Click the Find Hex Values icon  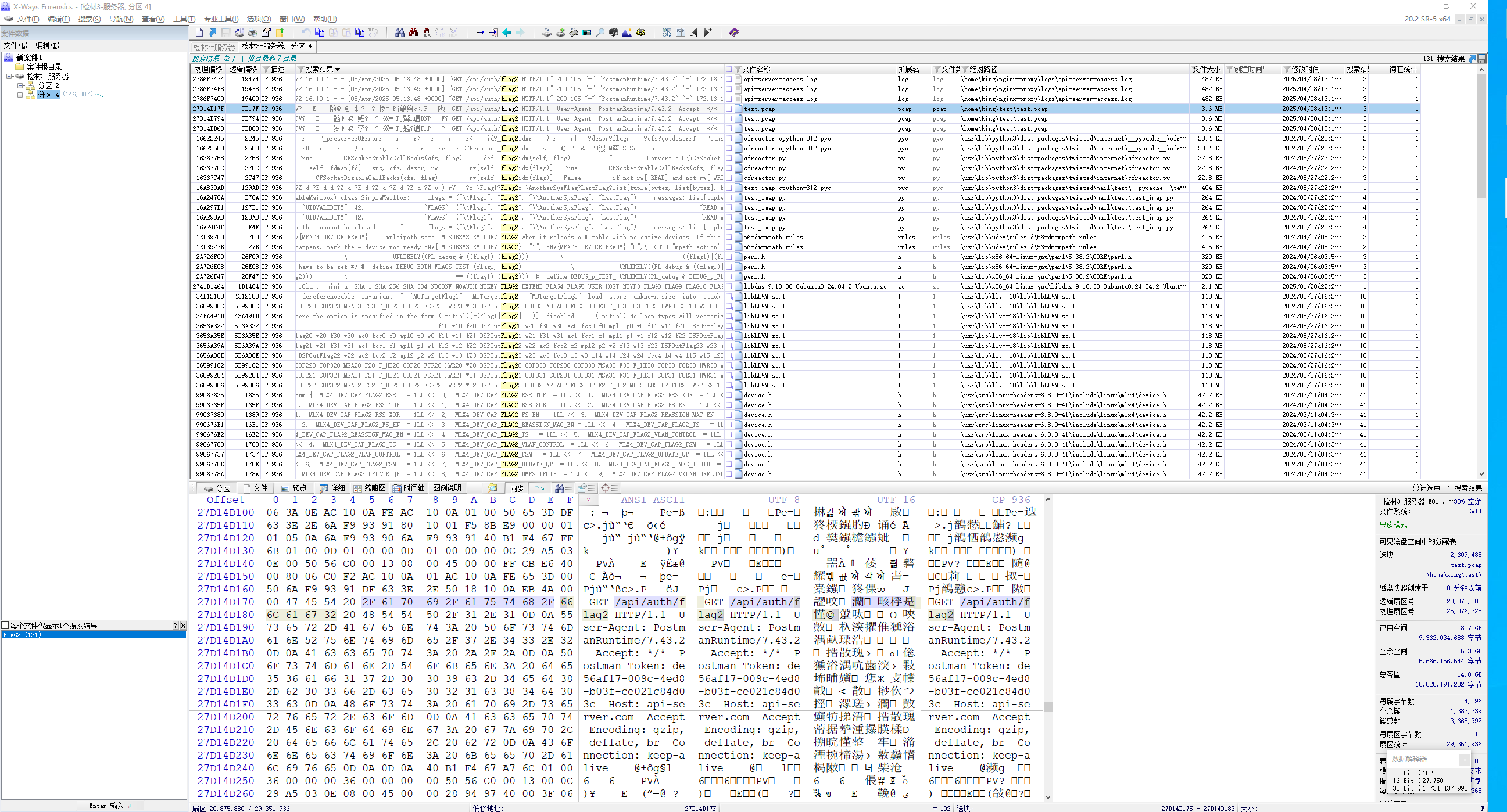click(427, 33)
